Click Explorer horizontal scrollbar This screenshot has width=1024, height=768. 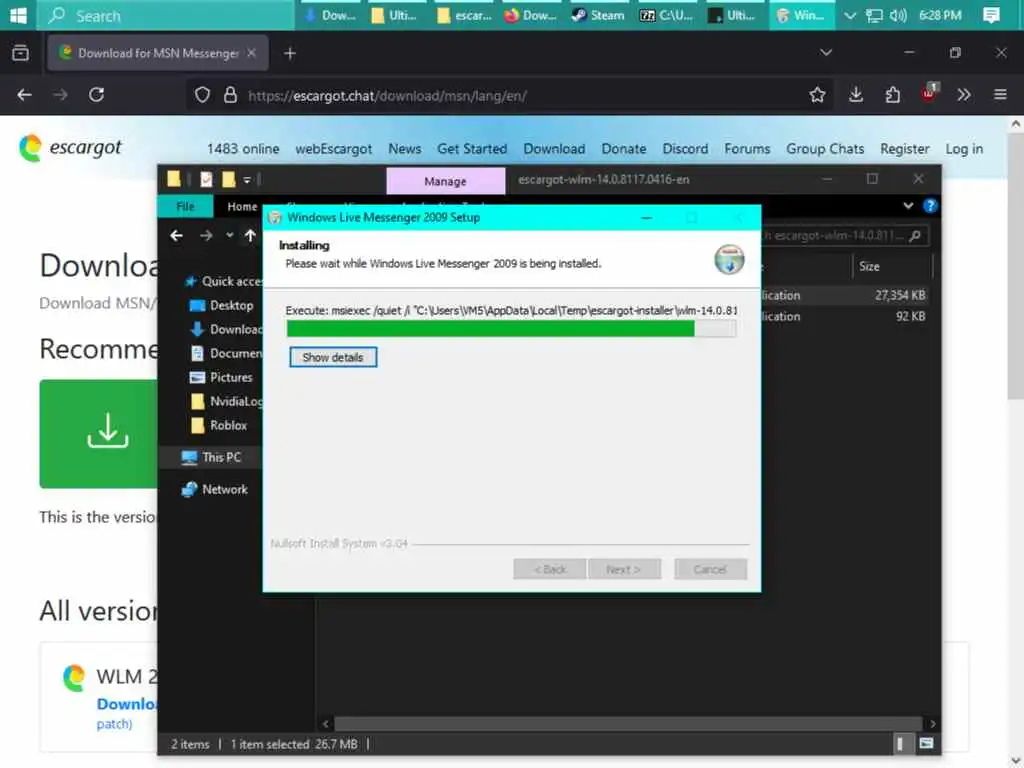pyautogui.click(x=628, y=724)
